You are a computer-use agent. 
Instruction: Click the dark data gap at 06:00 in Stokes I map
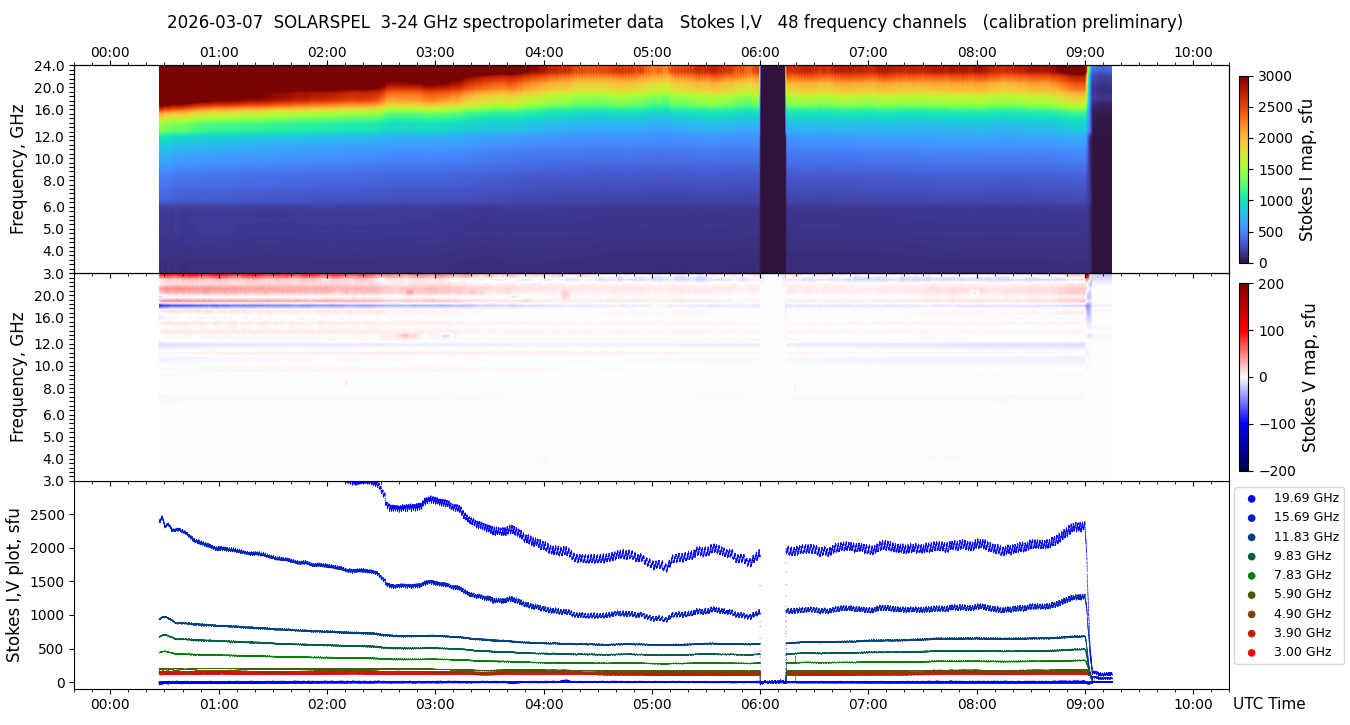tap(772, 170)
